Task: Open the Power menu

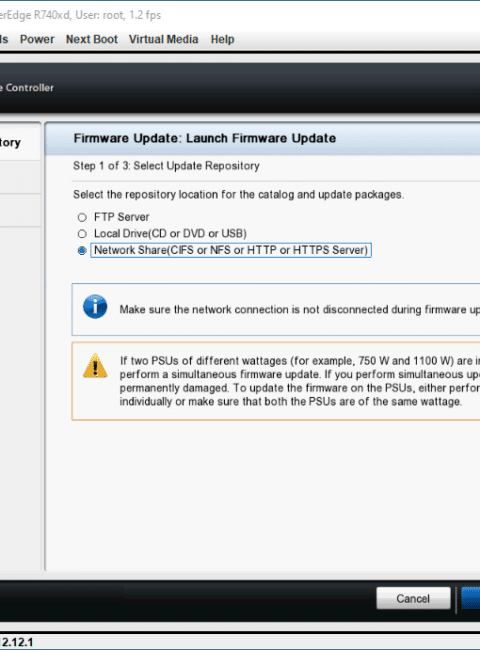Action: tap(37, 39)
